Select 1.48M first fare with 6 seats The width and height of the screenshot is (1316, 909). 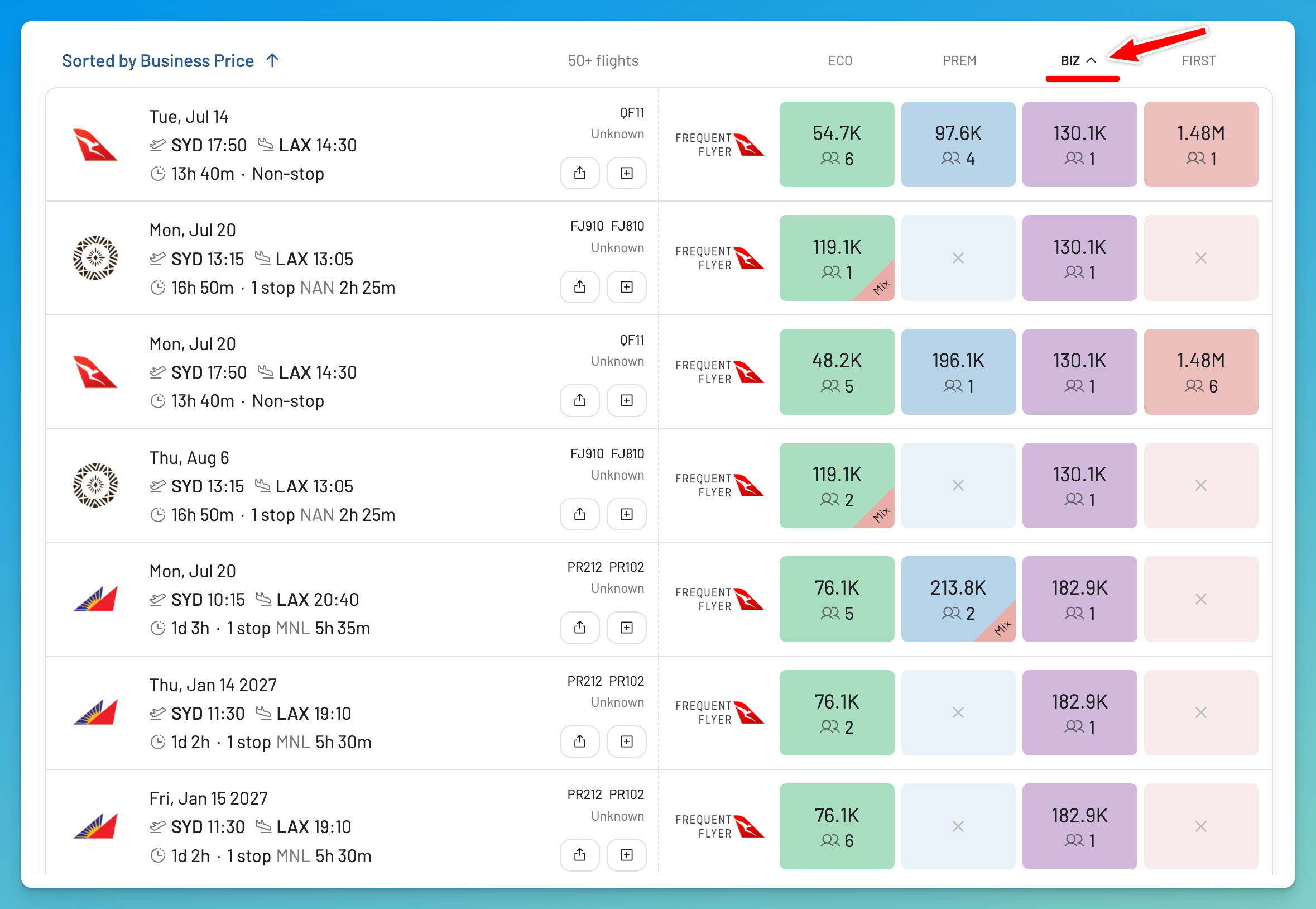(x=1201, y=372)
